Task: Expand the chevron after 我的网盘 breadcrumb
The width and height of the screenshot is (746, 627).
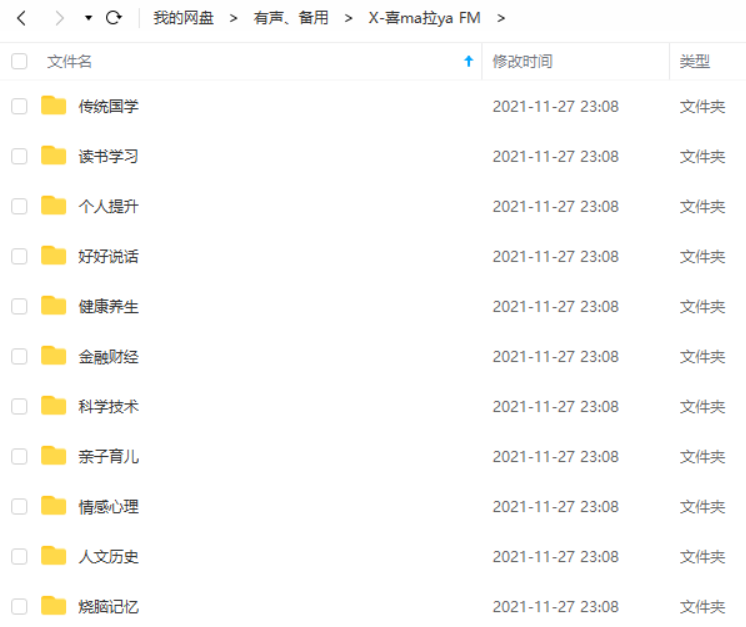Action: coord(233,19)
